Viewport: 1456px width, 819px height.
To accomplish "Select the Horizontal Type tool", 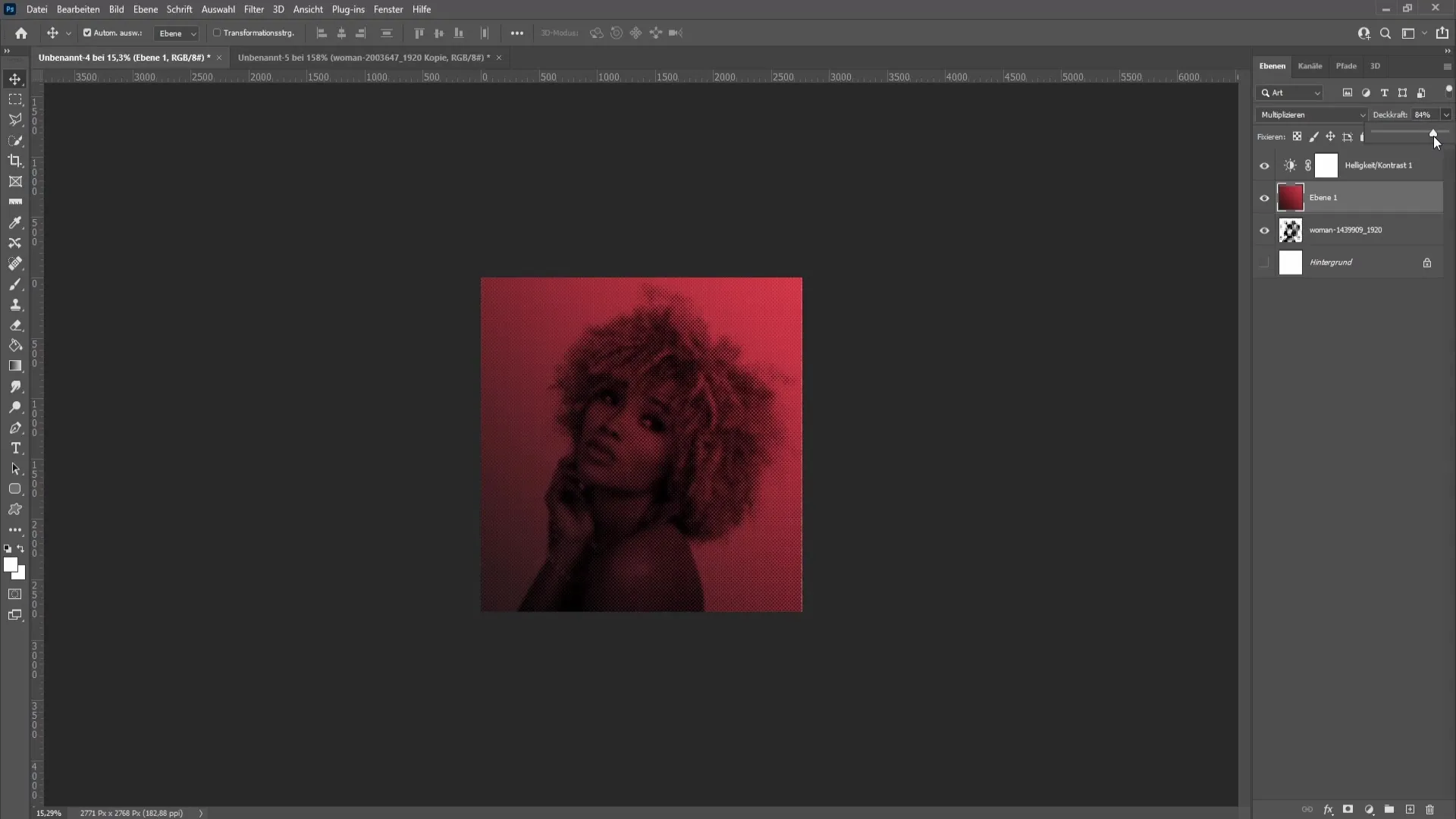I will click(x=15, y=448).
